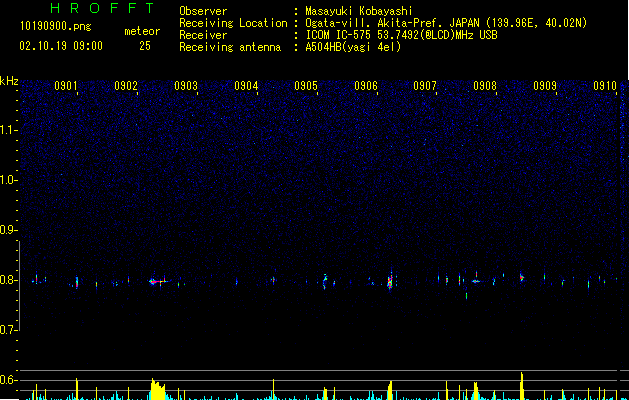Click the 1.0 kHz axis label
This screenshot has height=400, width=629.
[x=8, y=180]
